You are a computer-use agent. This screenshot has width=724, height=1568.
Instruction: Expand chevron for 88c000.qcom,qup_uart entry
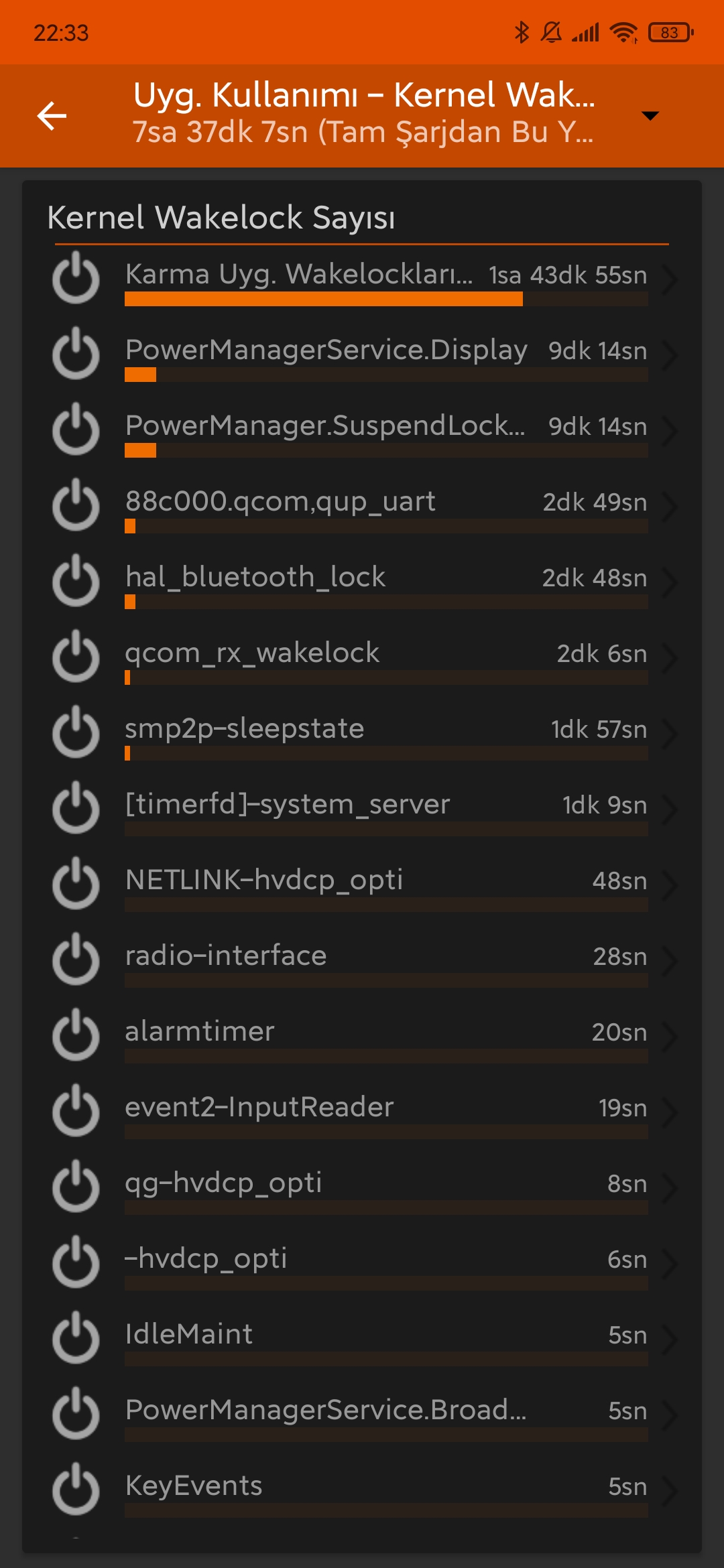(x=669, y=507)
